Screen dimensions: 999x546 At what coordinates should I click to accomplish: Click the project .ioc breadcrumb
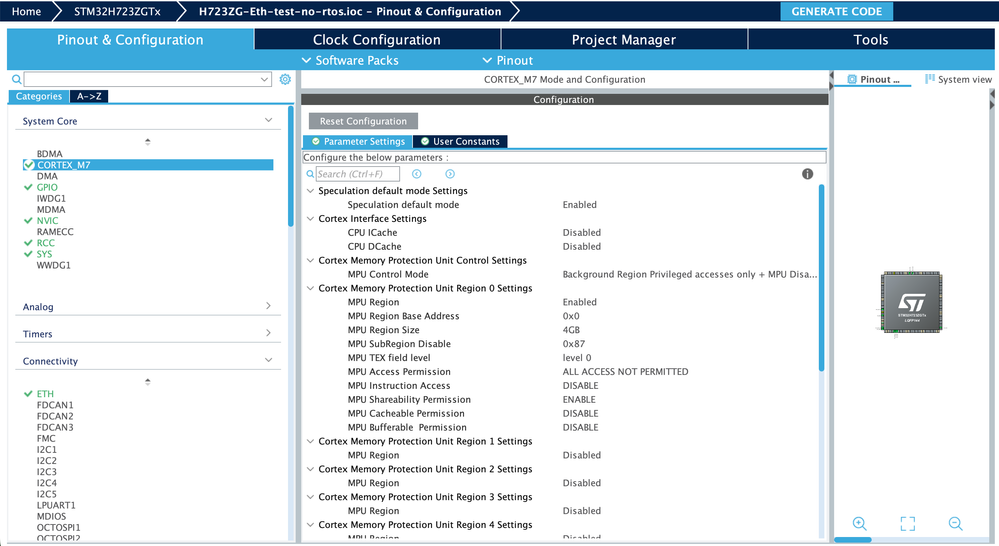pos(350,11)
